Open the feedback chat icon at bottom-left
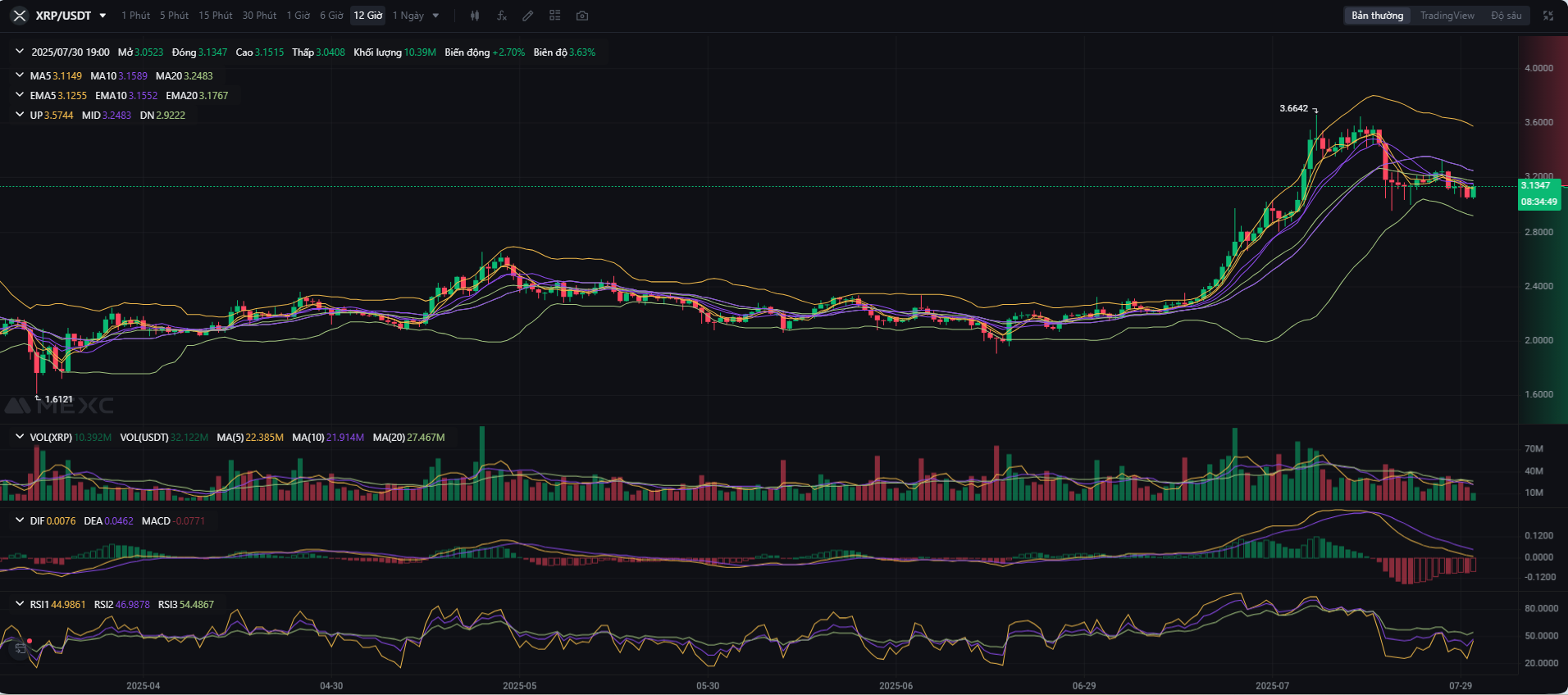Screen dimensions: 1568x695 [x=21, y=648]
